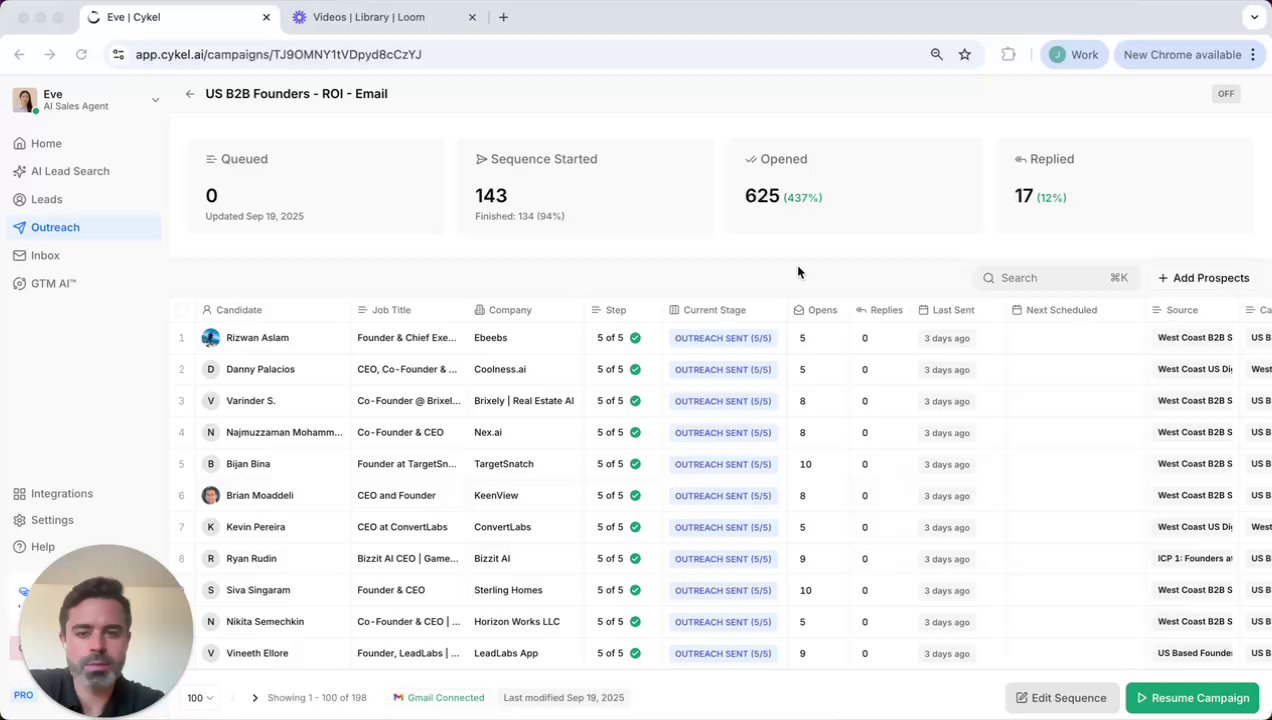Click the Work profile button
The width and height of the screenshot is (1272, 720).
tap(1074, 55)
